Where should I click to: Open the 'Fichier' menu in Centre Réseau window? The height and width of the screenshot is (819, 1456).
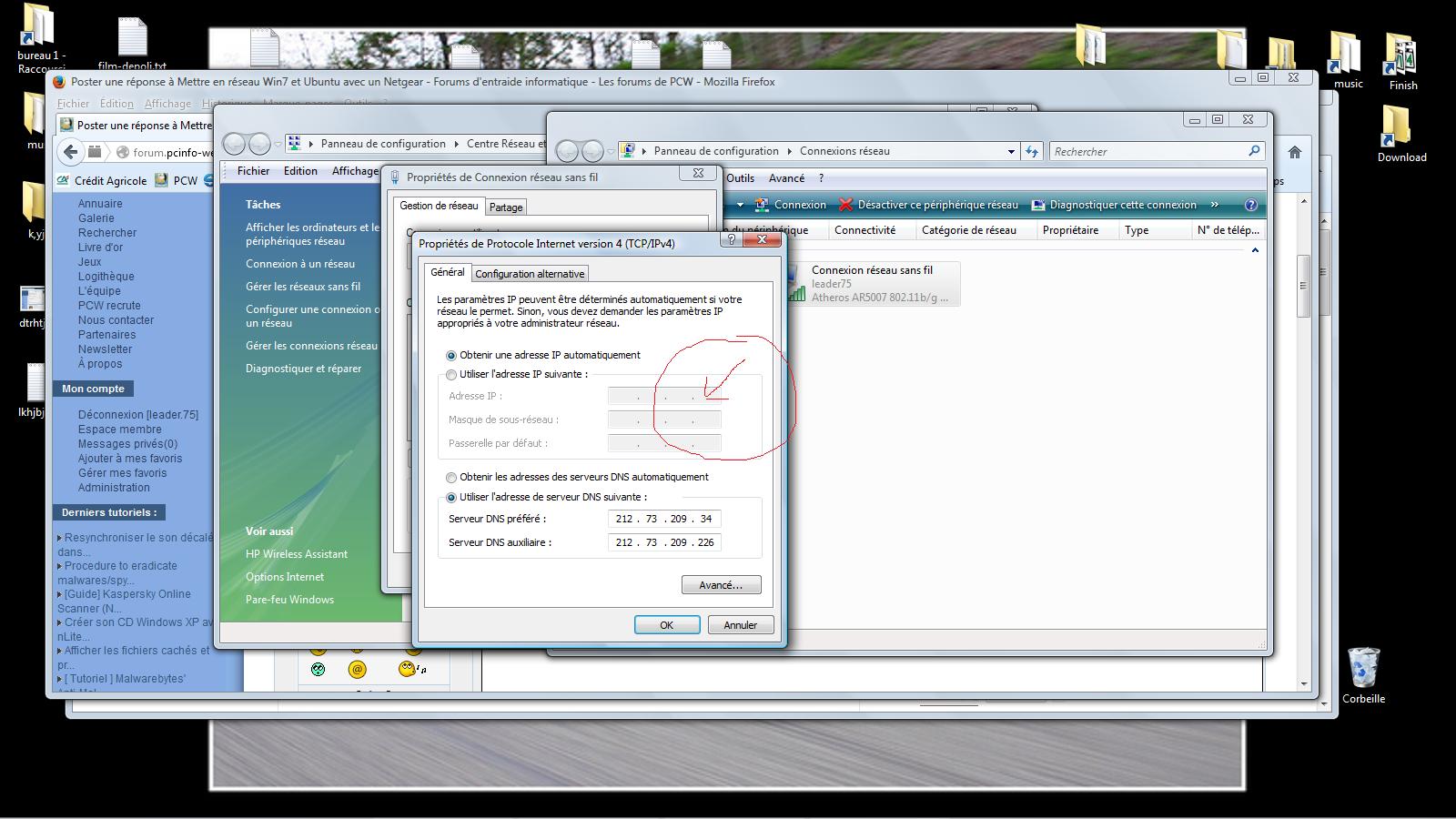click(253, 171)
